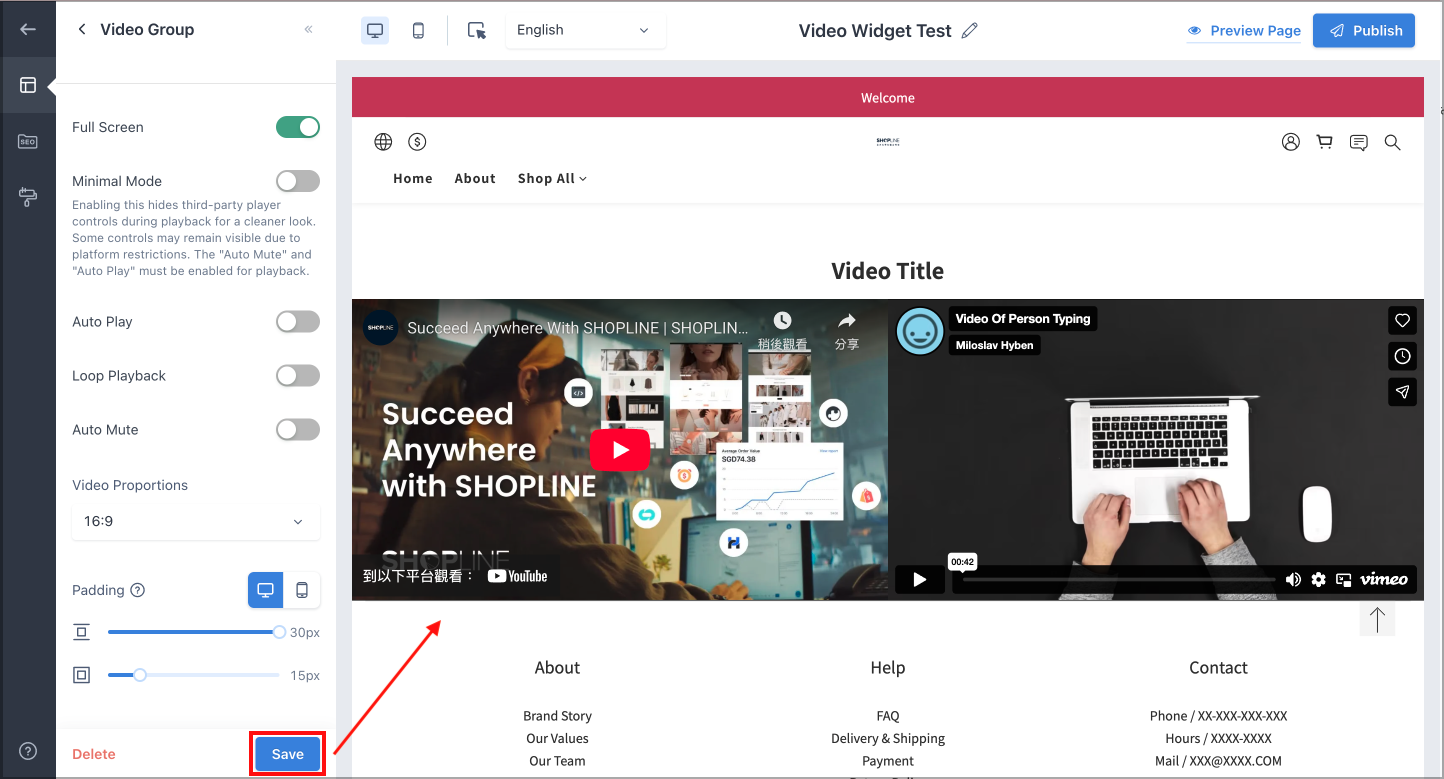
Task: Open theme paint roller icon in sidebar
Action: 28,197
